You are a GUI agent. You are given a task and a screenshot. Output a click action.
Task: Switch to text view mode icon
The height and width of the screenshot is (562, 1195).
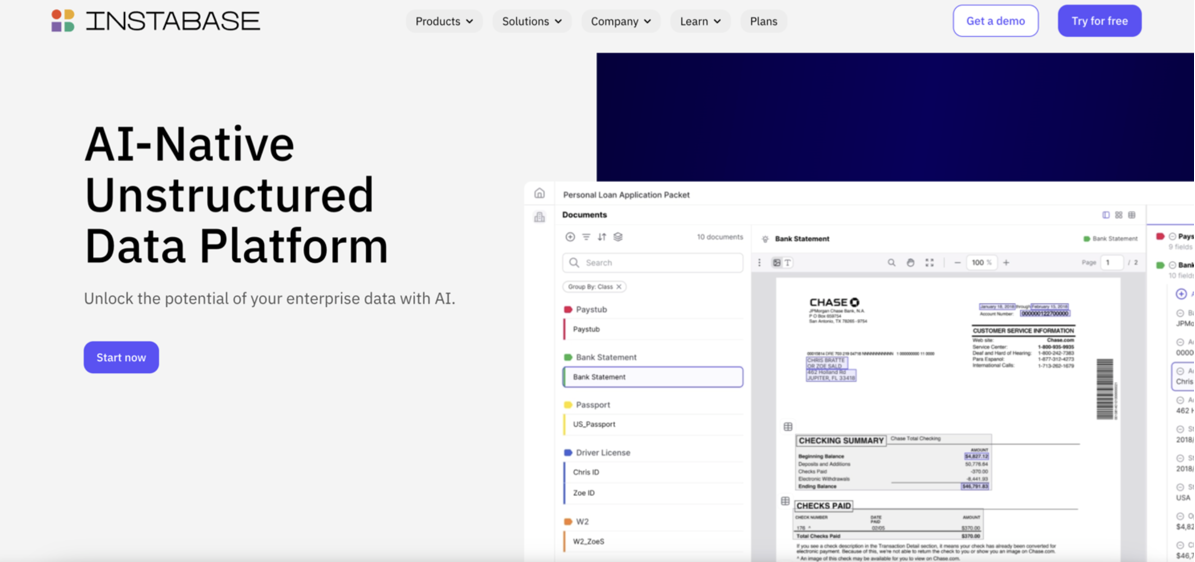coord(788,262)
